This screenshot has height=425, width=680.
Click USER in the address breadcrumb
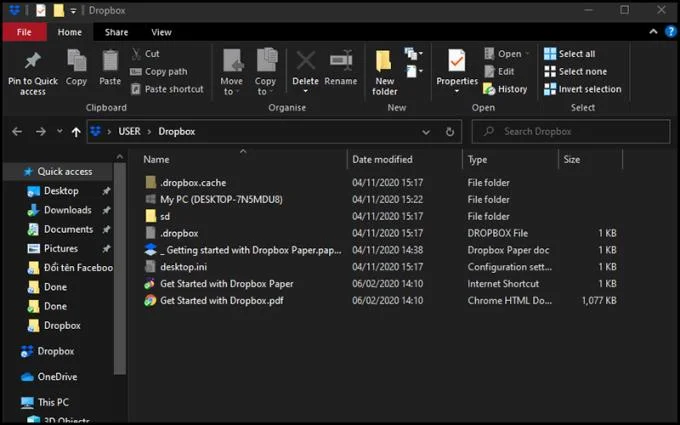pyautogui.click(x=129, y=131)
